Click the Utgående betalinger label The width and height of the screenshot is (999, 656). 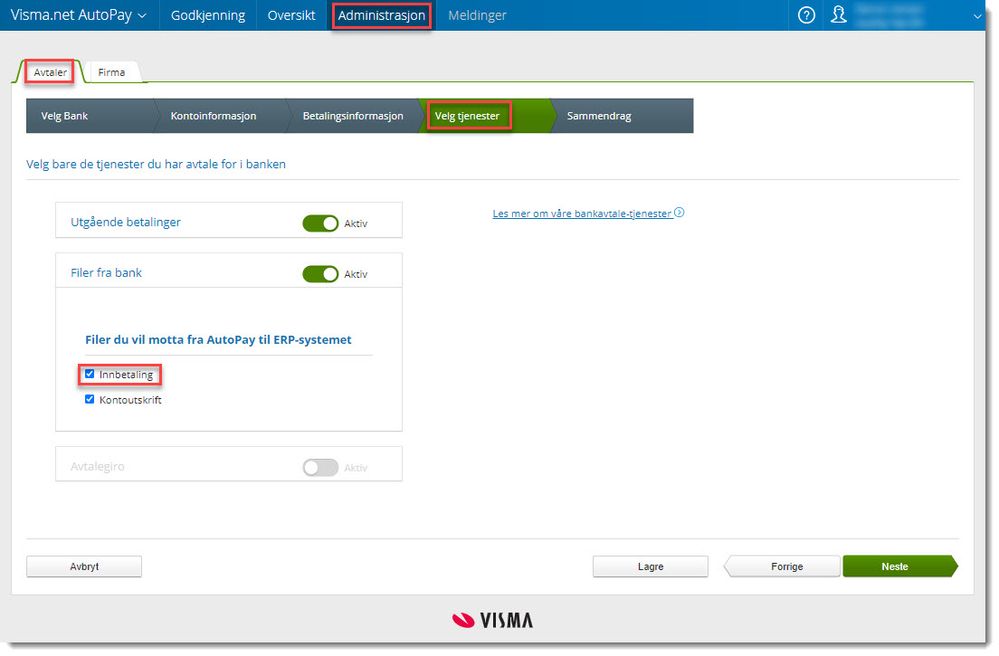pyautogui.click(x=126, y=222)
